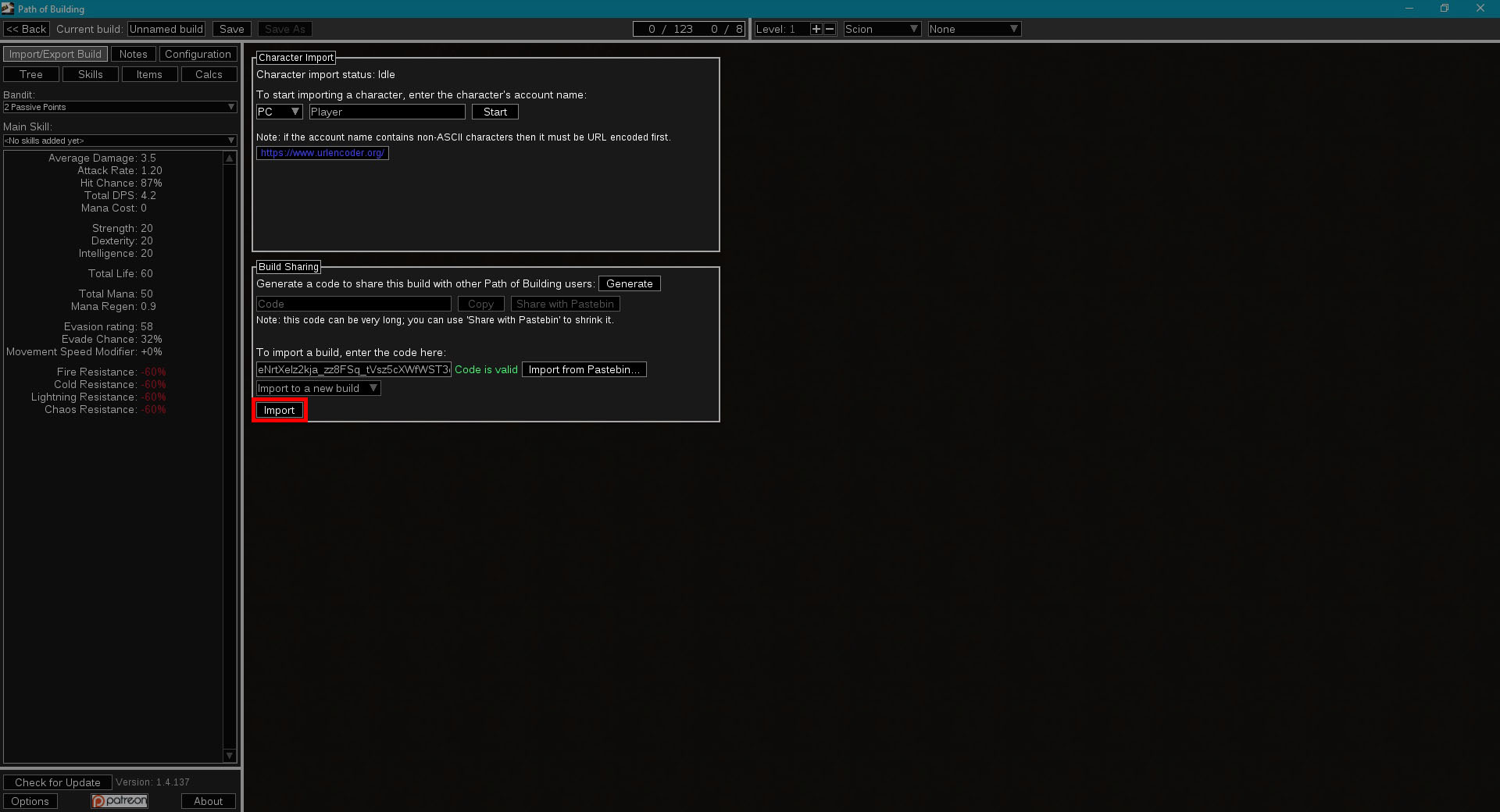
Task: Click the Total Life: 60 stat
Action: point(120,273)
